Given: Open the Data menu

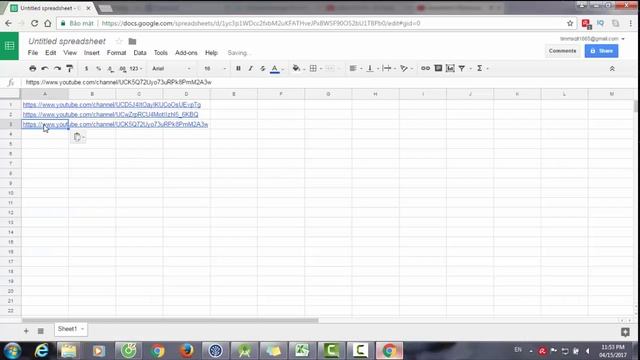Looking at the screenshot, I should click(x=140, y=53).
